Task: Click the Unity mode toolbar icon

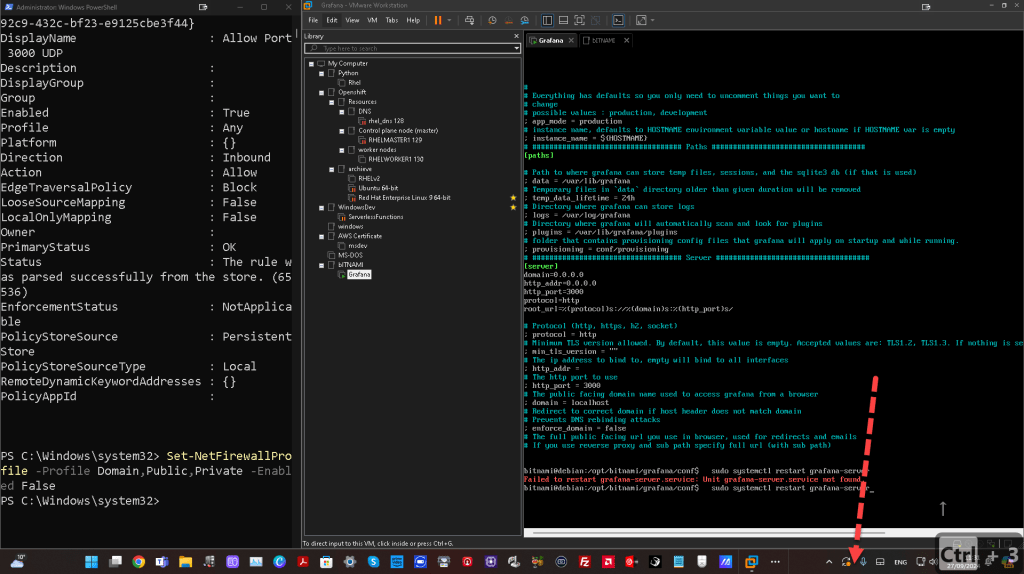Action: pyautogui.click(x=595, y=20)
